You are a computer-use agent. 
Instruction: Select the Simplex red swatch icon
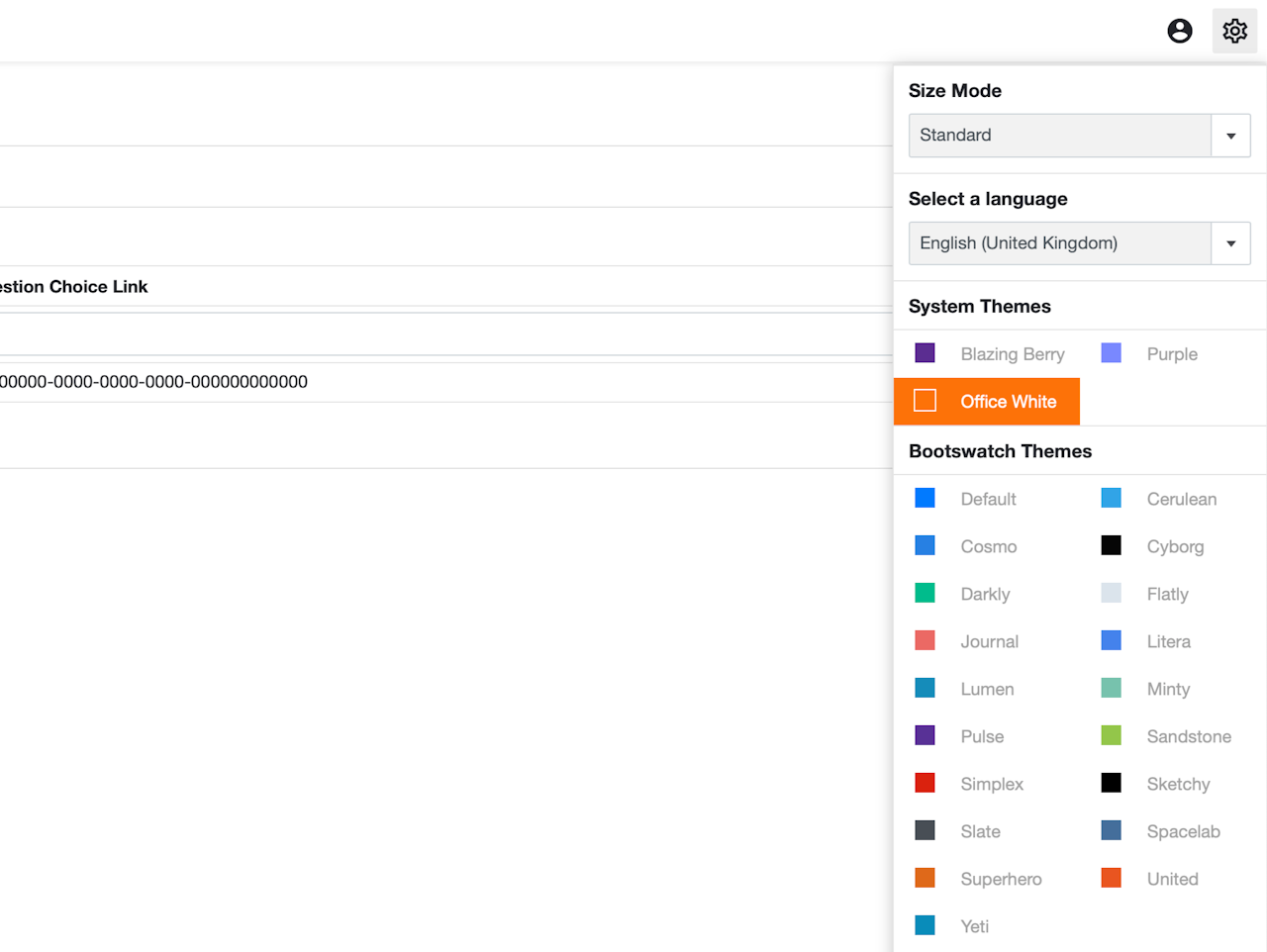925,783
